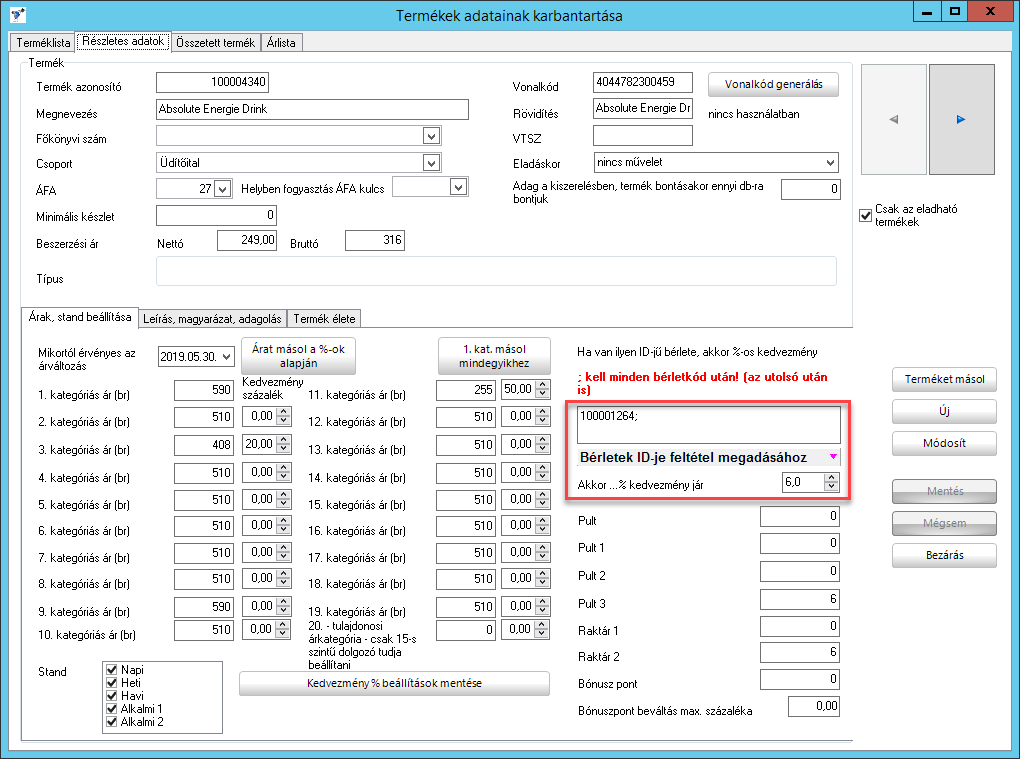Click the 9. kategóriás ár price field

tap(204, 607)
